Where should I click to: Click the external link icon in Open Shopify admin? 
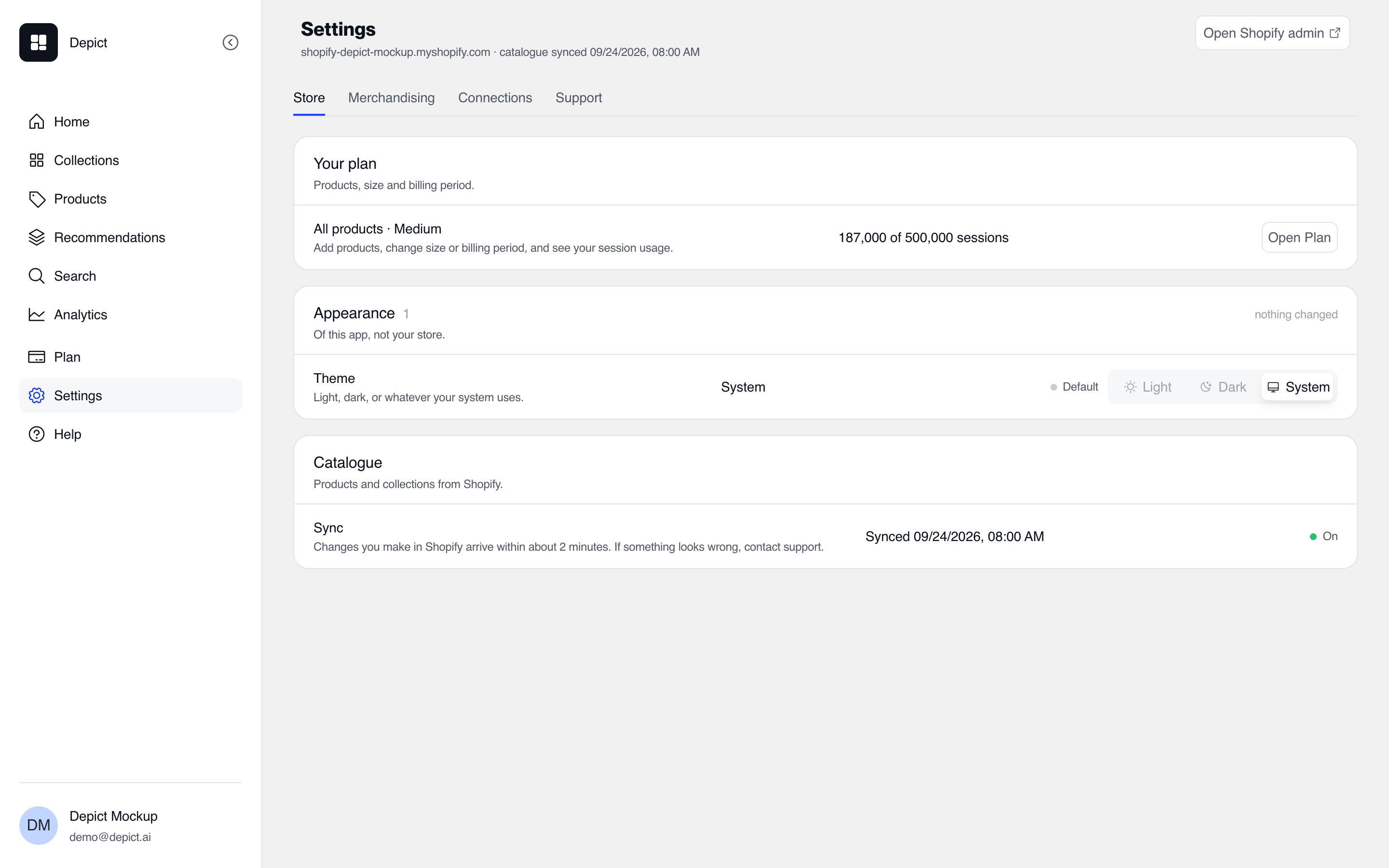tap(1335, 33)
